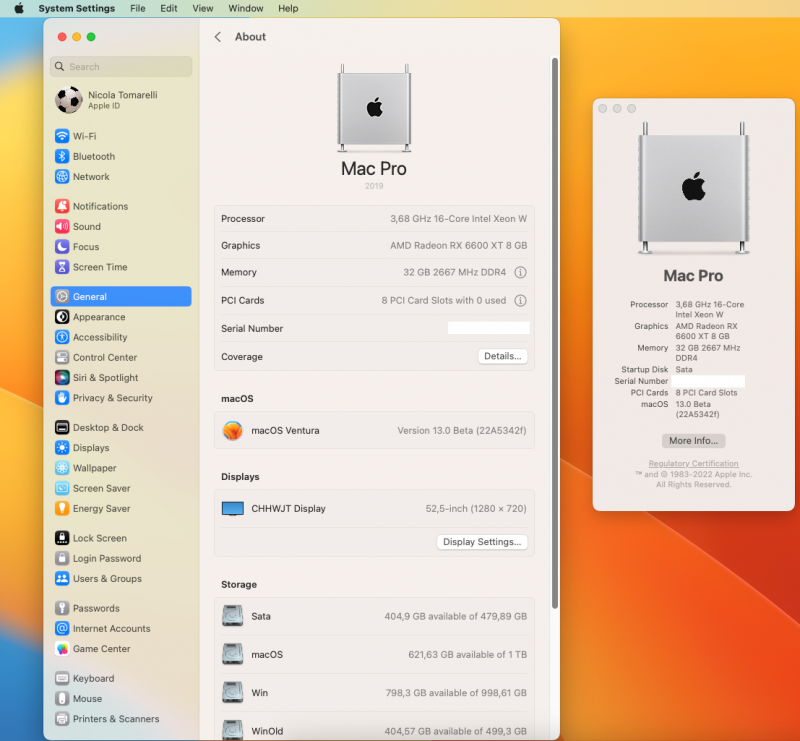Open Game Center icon in sidebar
Viewport: 800px width, 741px height.
click(62, 649)
